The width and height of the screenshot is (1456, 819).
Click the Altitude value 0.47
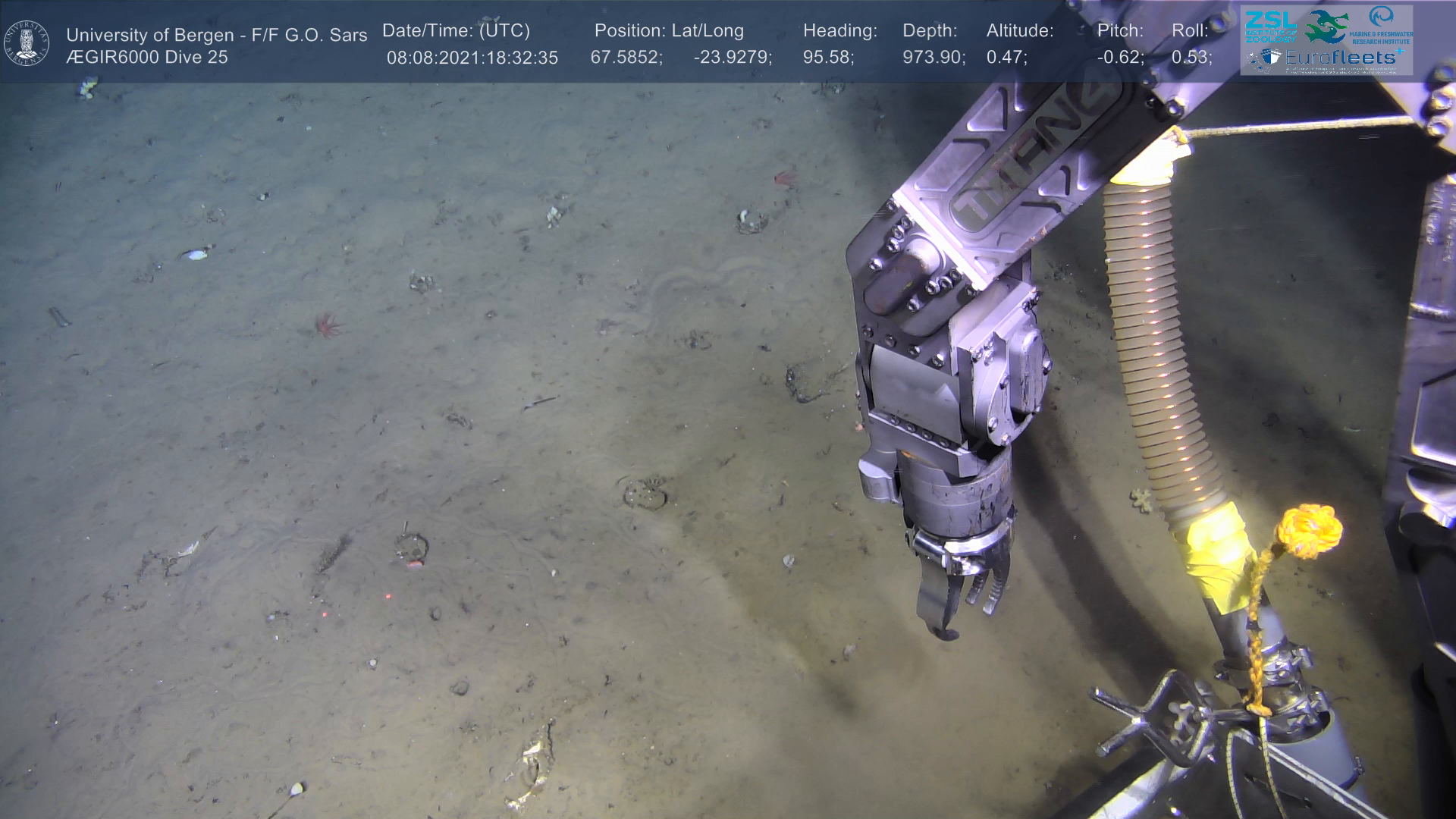[x=1006, y=58]
